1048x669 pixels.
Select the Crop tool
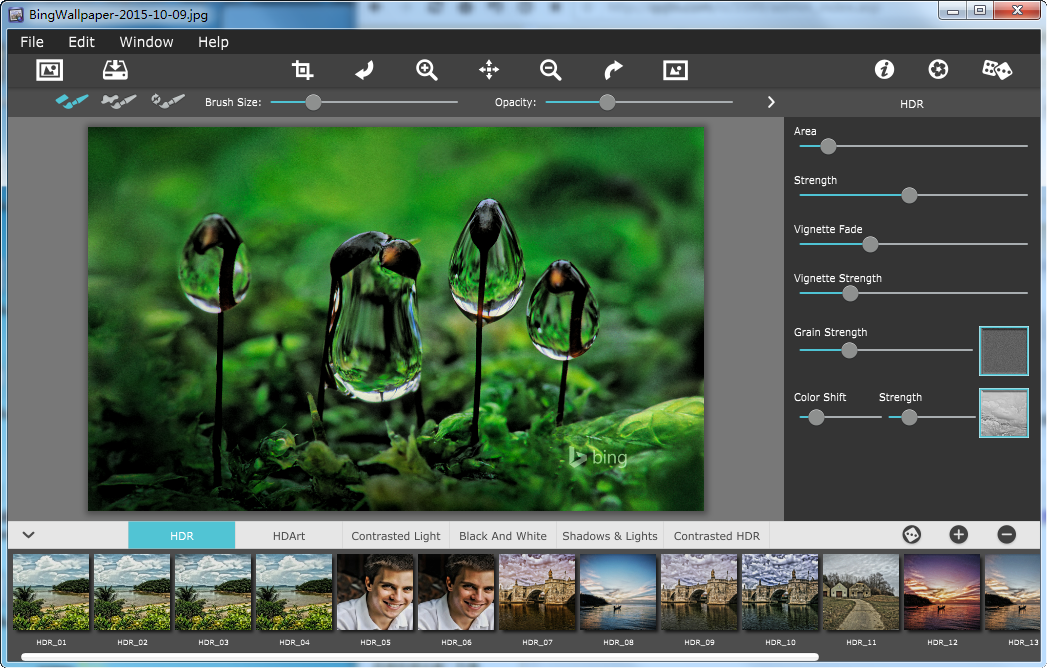(302, 70)
